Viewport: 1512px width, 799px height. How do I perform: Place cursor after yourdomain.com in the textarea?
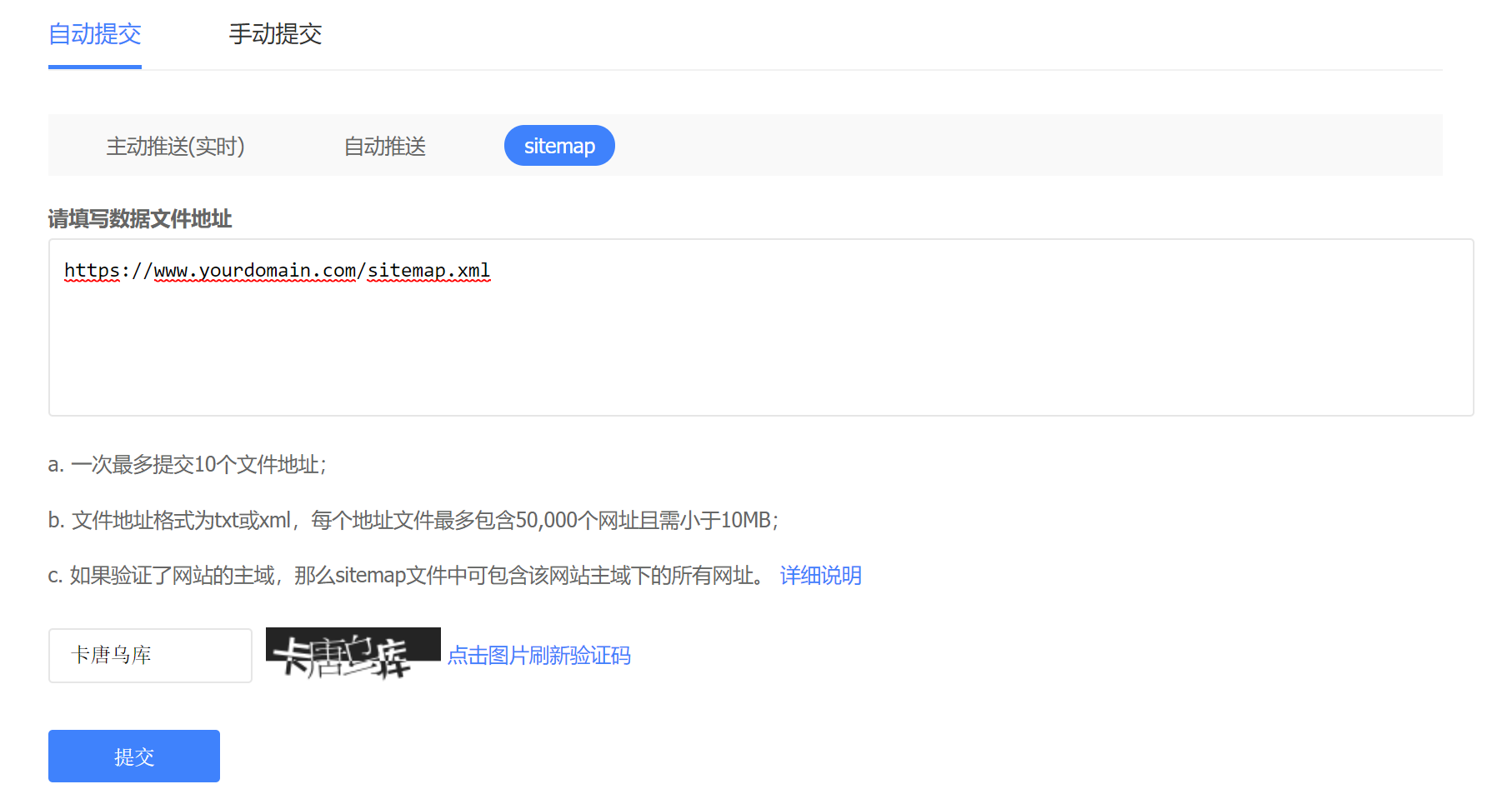[360, 270]
